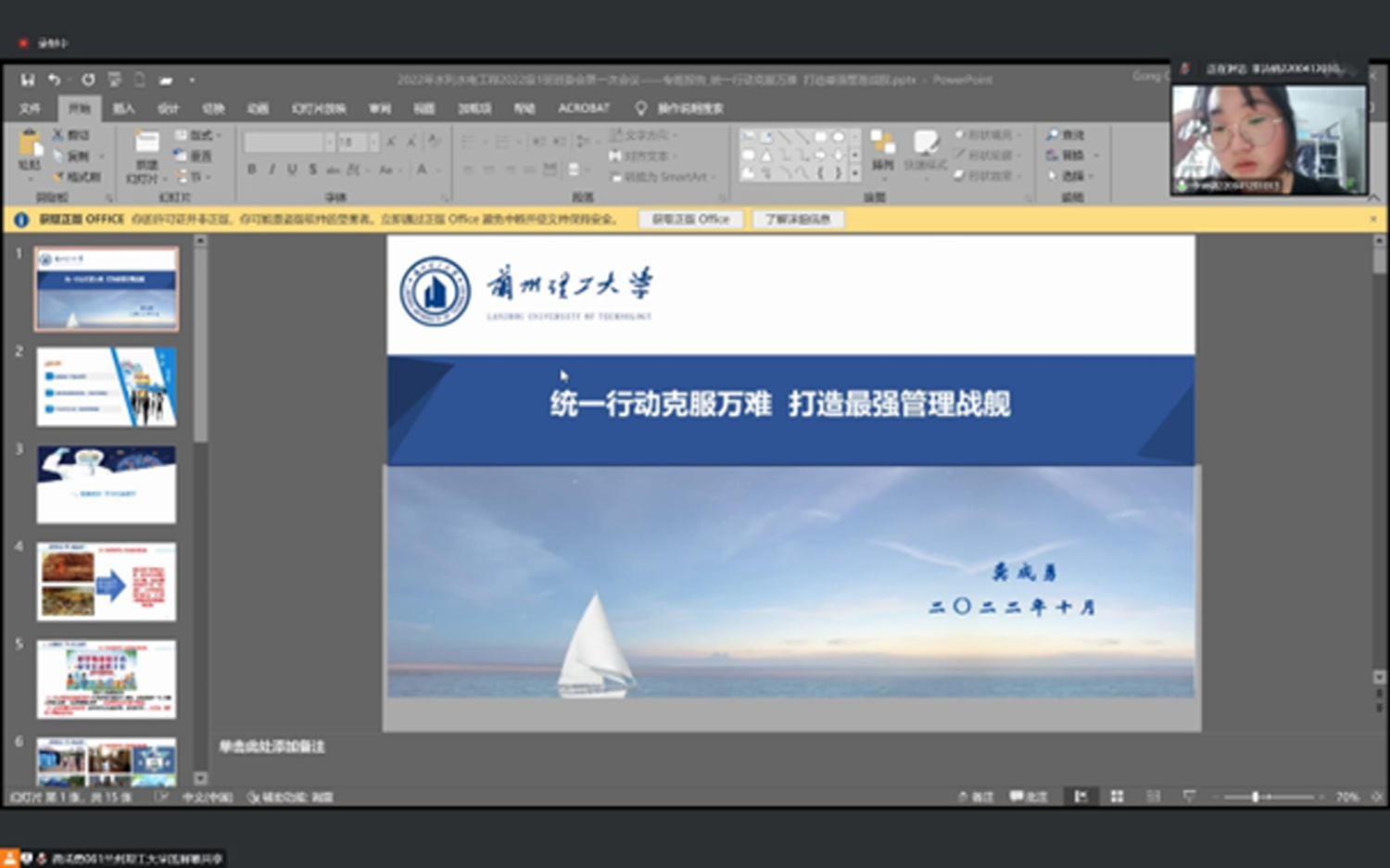
Task: Select Slide Sorter view icon in status bar
Action: pos(1117,797)
